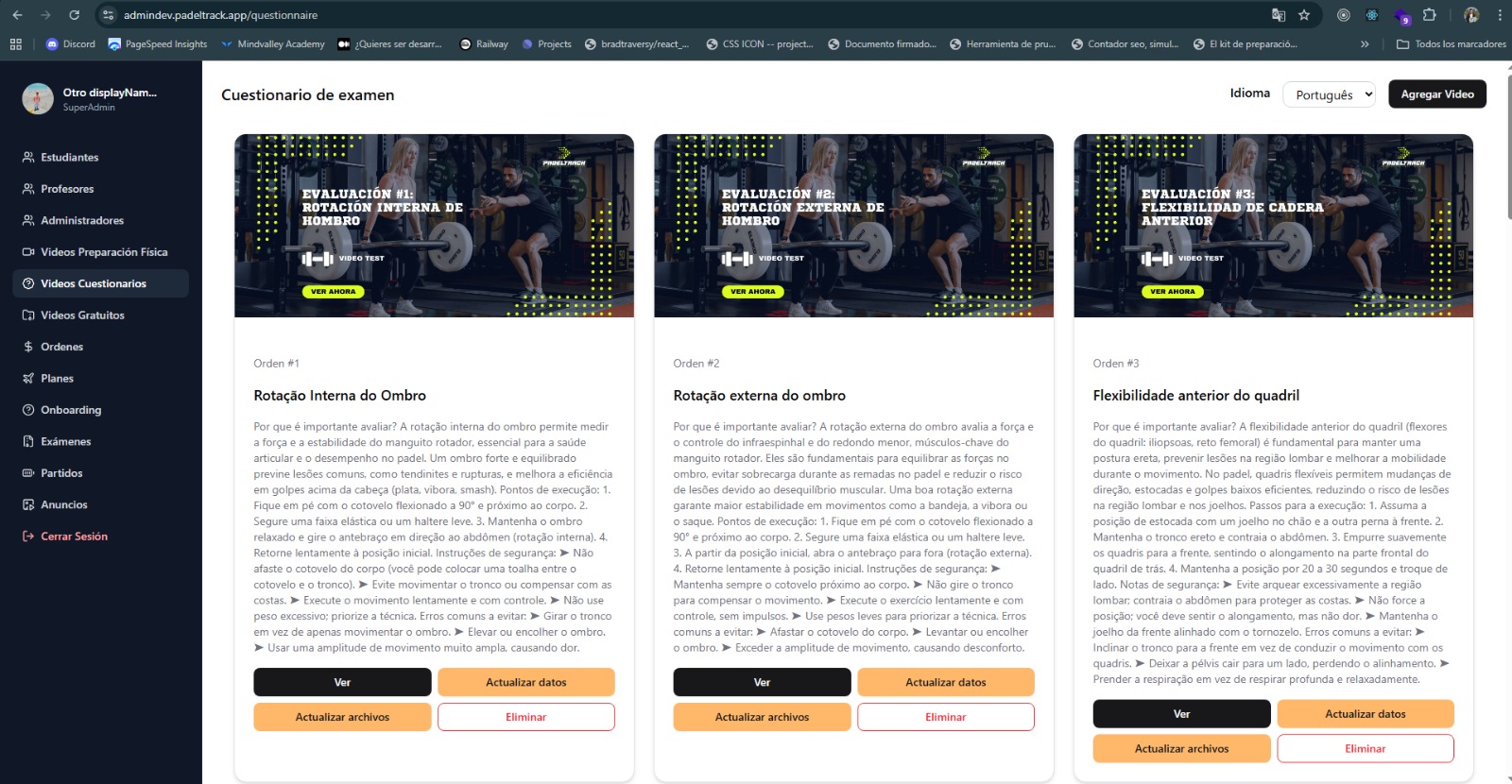Image resolution: width=1512 pixels, height=784 pixels.
Task: Click Eliminar on the Flexibilidade anterior do quadril card
Action: [1366, 748]
